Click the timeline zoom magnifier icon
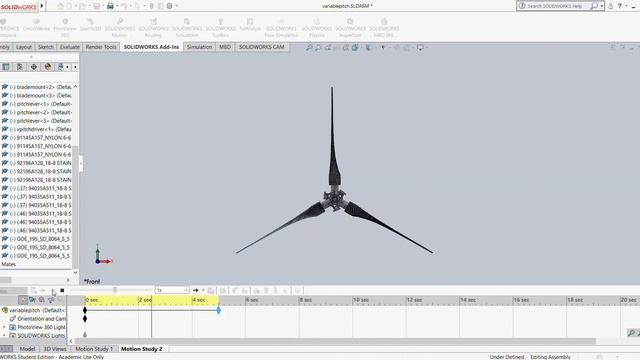 click(631, 333)
